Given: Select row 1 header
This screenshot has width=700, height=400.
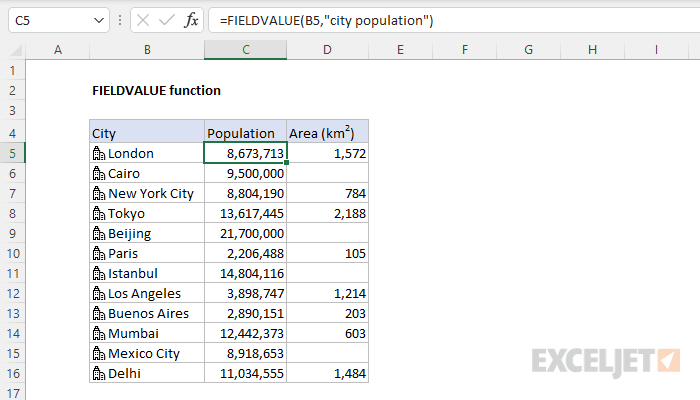Looking at the screenshot, I should [12, 70].
